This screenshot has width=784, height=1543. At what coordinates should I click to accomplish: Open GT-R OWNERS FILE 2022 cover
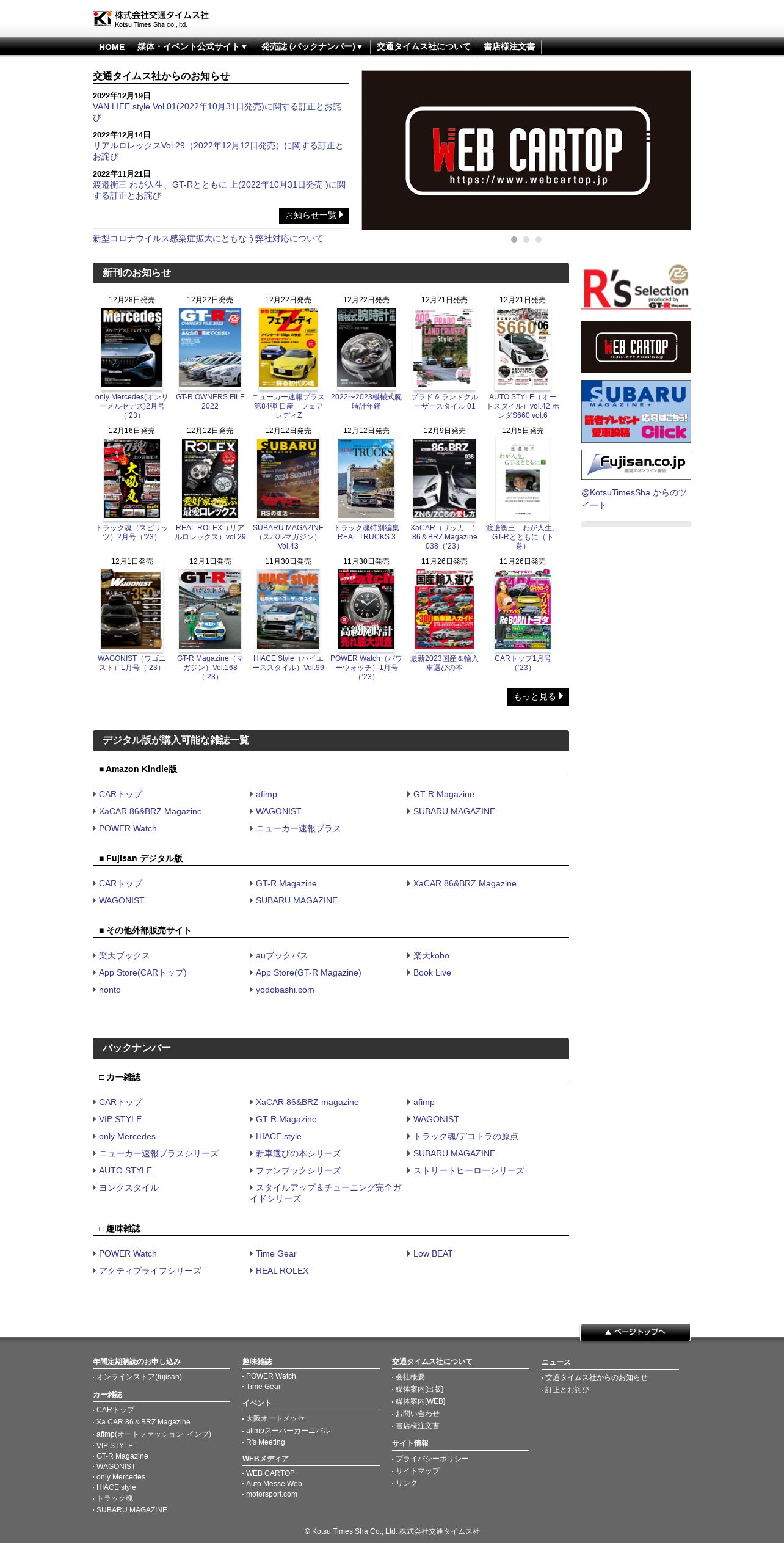pyautogui.click(x=210, y=348)
